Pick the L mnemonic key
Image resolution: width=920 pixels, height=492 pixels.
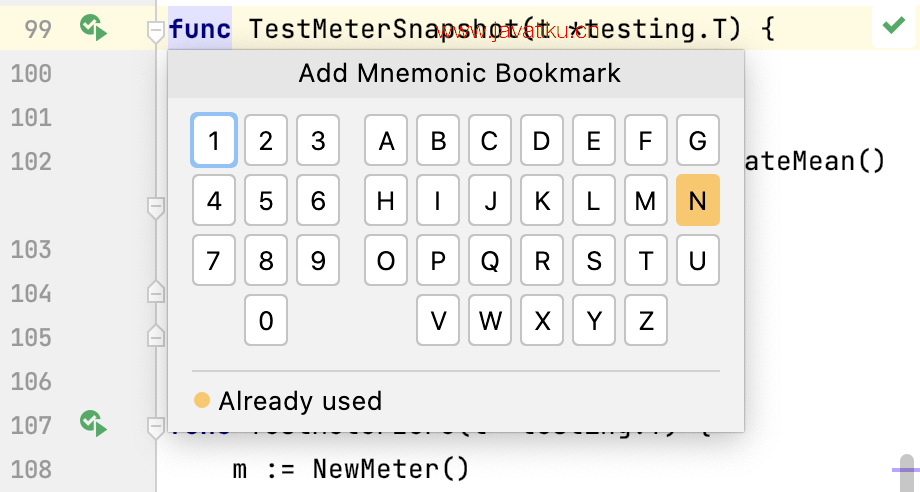[x=594, y=200]
